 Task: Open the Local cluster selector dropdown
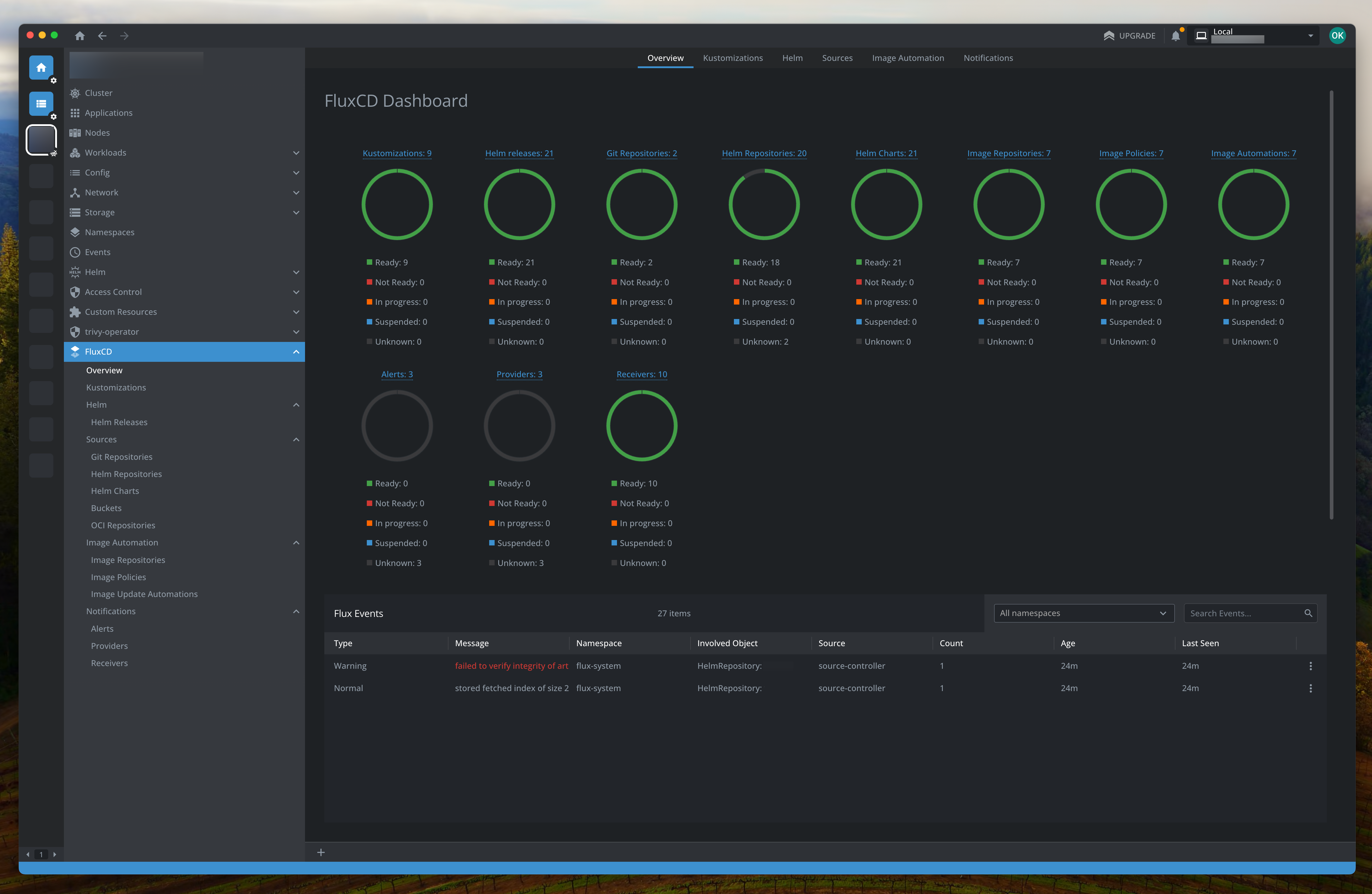1310,36
